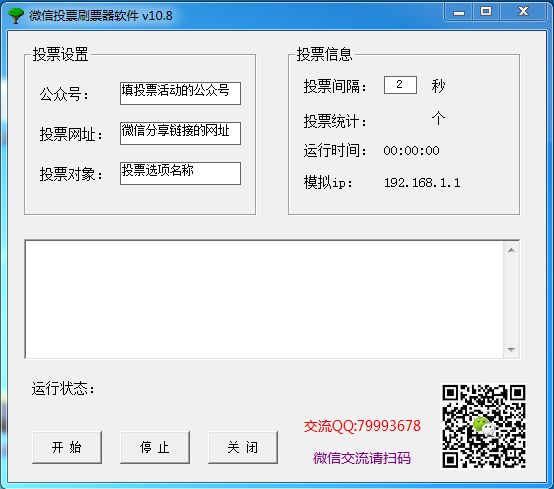Click the 投票间隔 seconds field

(400, 85)
